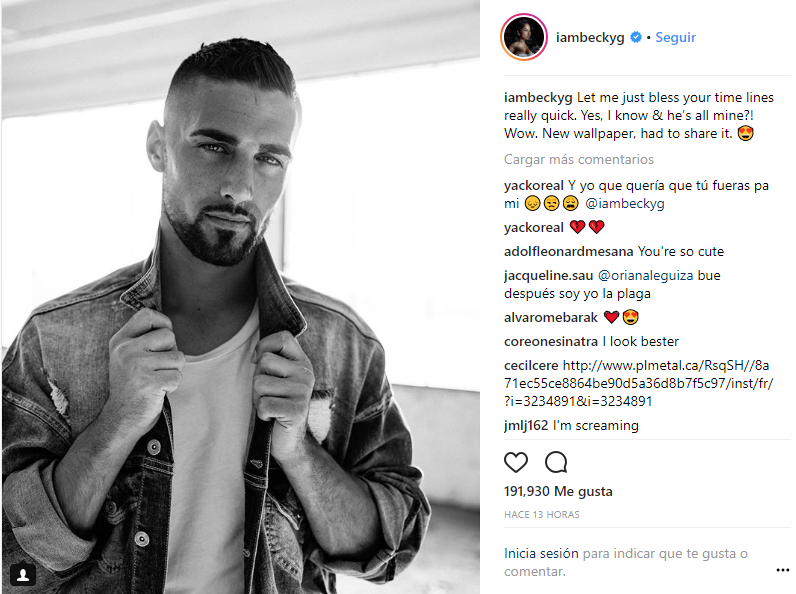This screenshot has width=796, height=594.
Task: Expand Cargar más comentarios
Action: pos(579,159)
